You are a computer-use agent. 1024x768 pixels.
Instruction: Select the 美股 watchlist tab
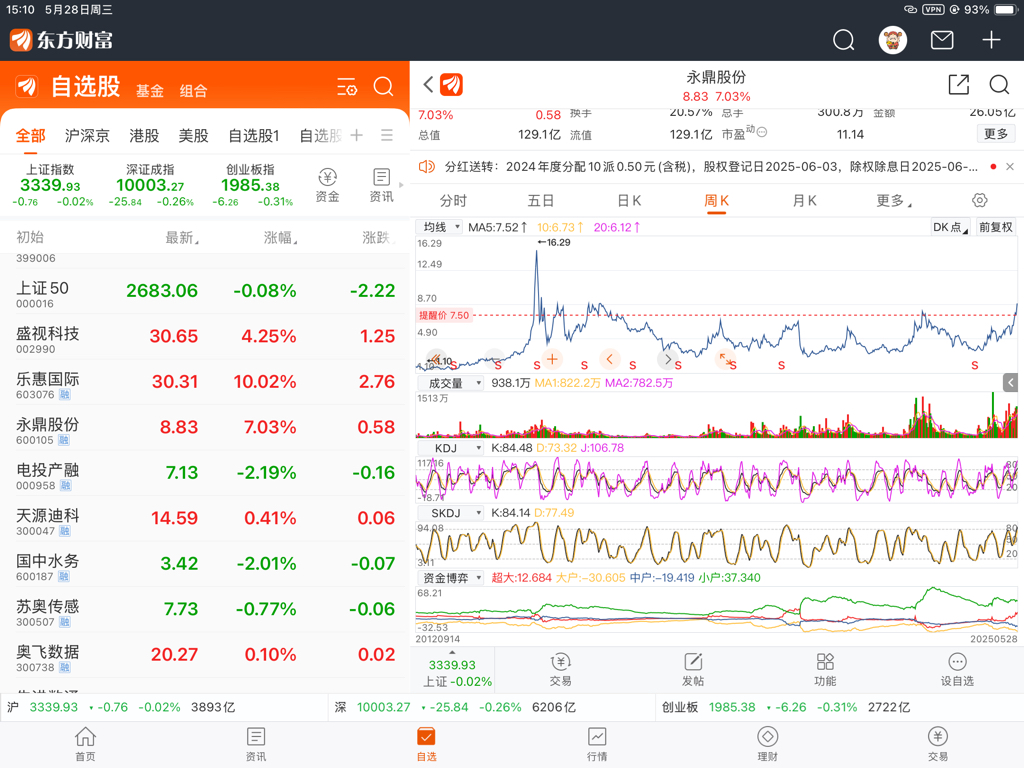tap(193, 136)
